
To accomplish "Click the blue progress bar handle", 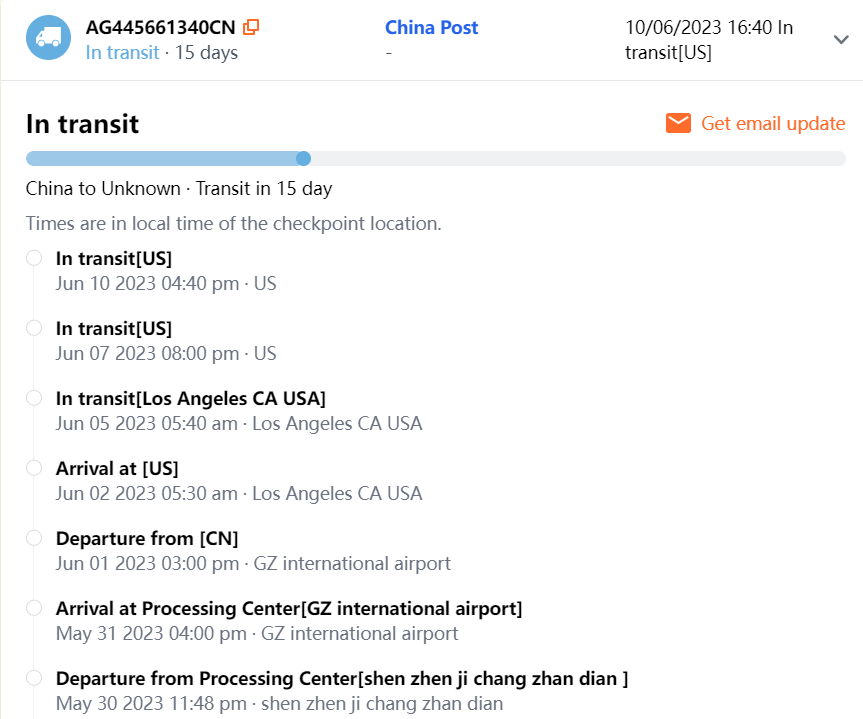I will (x=304, y=158).
